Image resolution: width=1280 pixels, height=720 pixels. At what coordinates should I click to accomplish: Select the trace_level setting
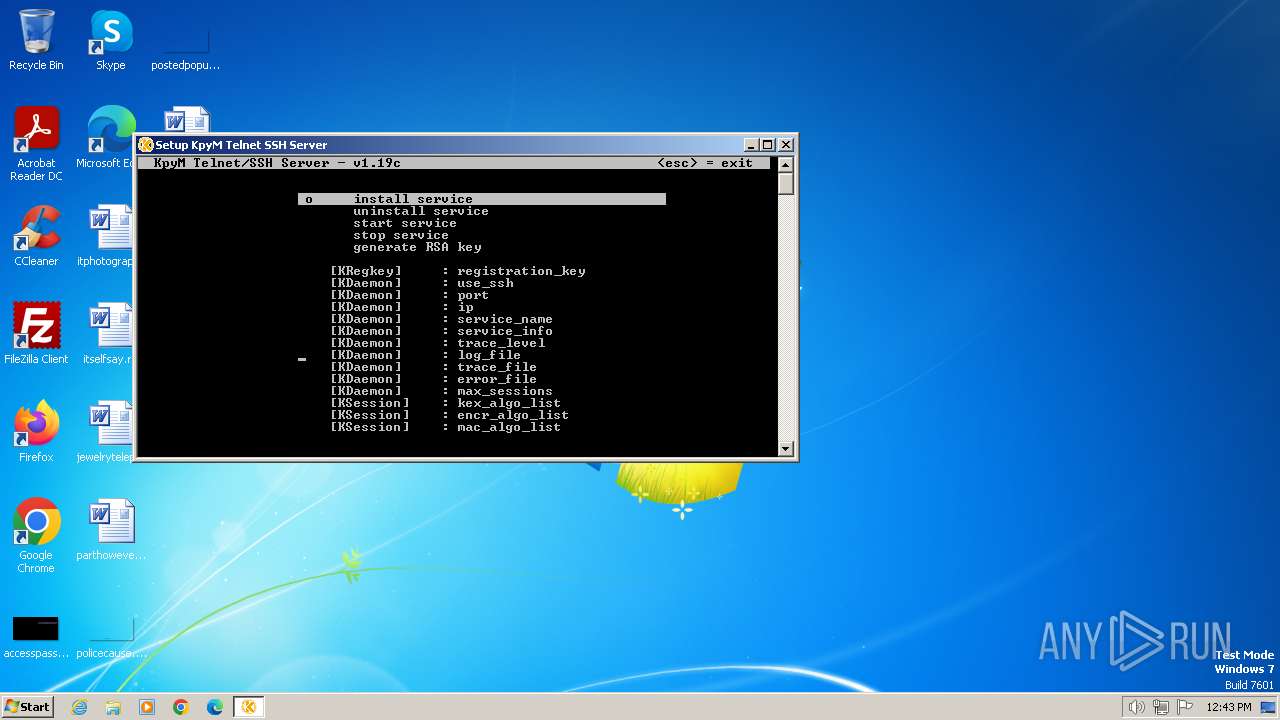(438, 343)
